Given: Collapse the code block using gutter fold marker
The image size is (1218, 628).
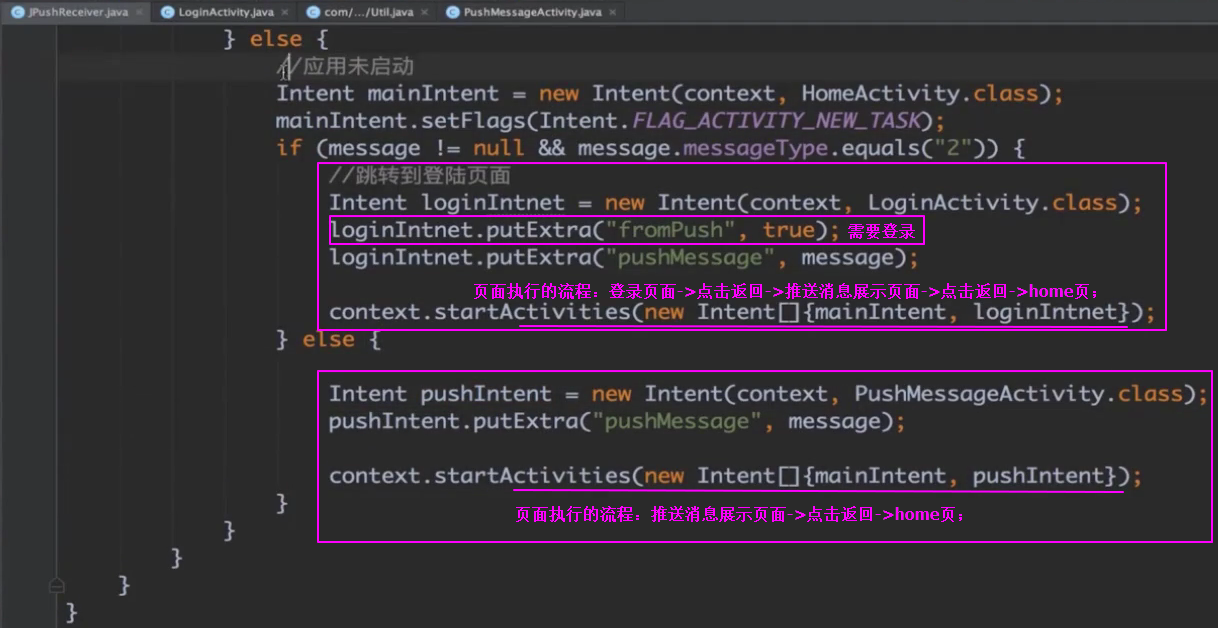Looking at the screenshot, I should coord(57,584).
